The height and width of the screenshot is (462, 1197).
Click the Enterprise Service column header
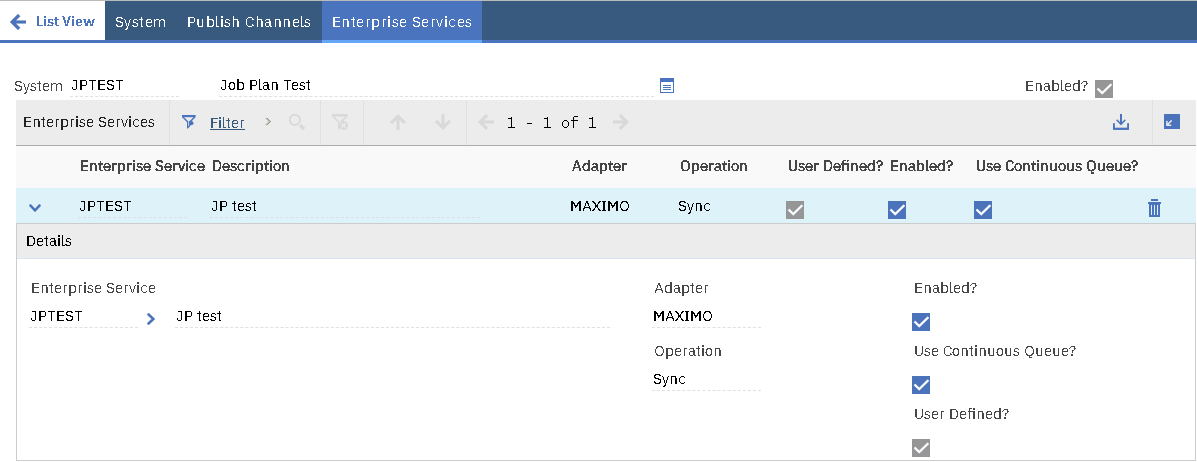[142, 166]
